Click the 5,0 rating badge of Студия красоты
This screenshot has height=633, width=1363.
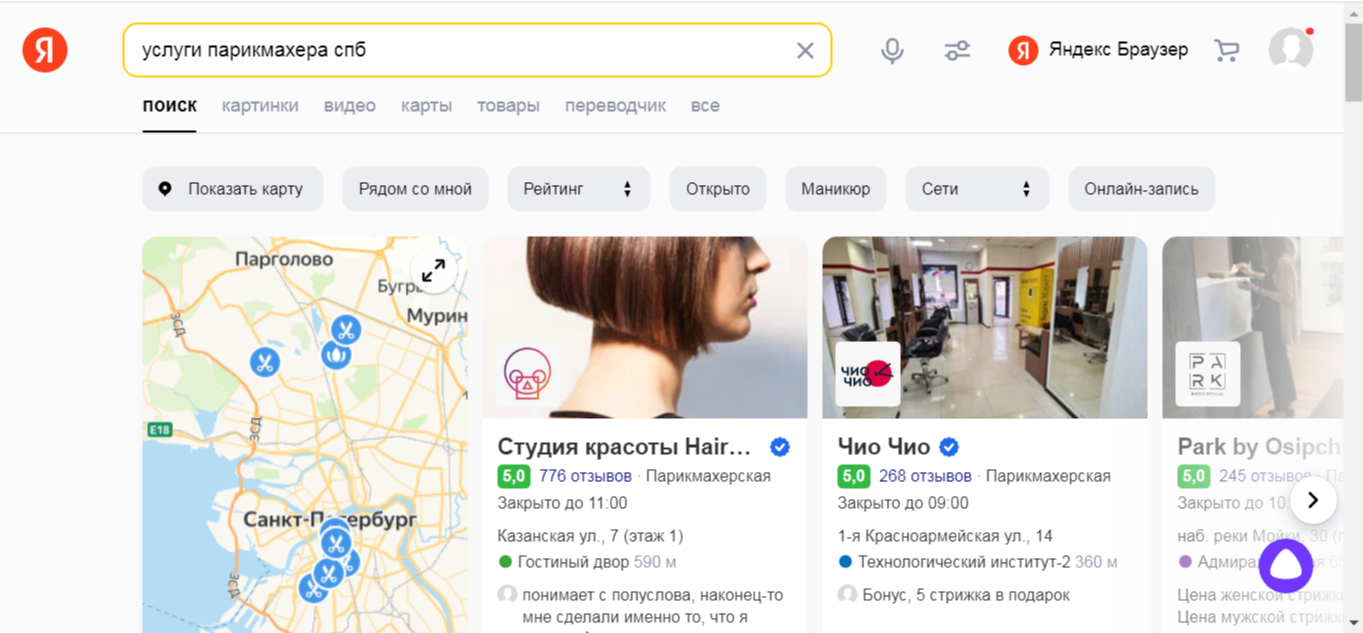(x=513, y=476)
